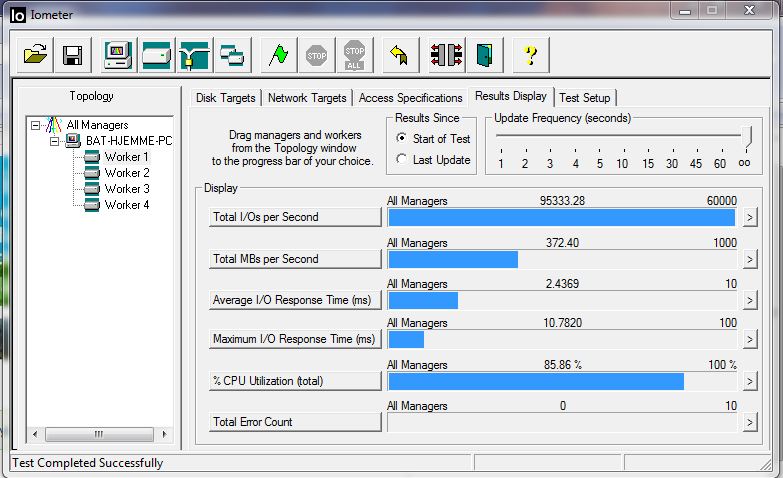Open details arrow for Total I/Os per Second
The height and width of the screenshot is (478, 783).
750,217
